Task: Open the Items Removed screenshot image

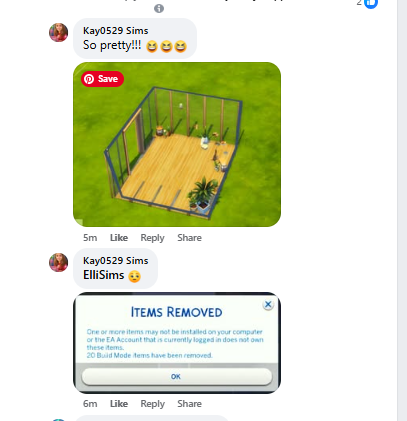Action: coord(177,343)
